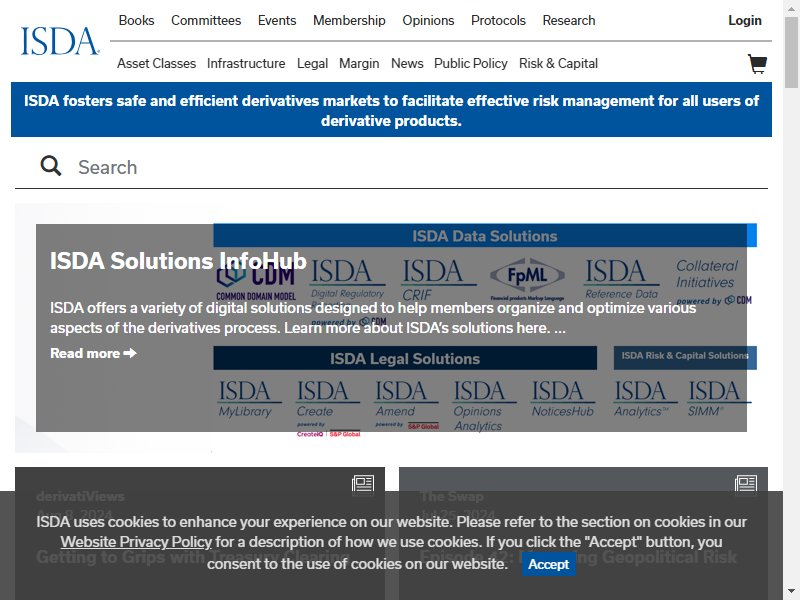Image resolution: width=800 pixels, height=600 pixels.
Task: Click the newspaper icon on derivatiViews card
Action: (363, 484)
